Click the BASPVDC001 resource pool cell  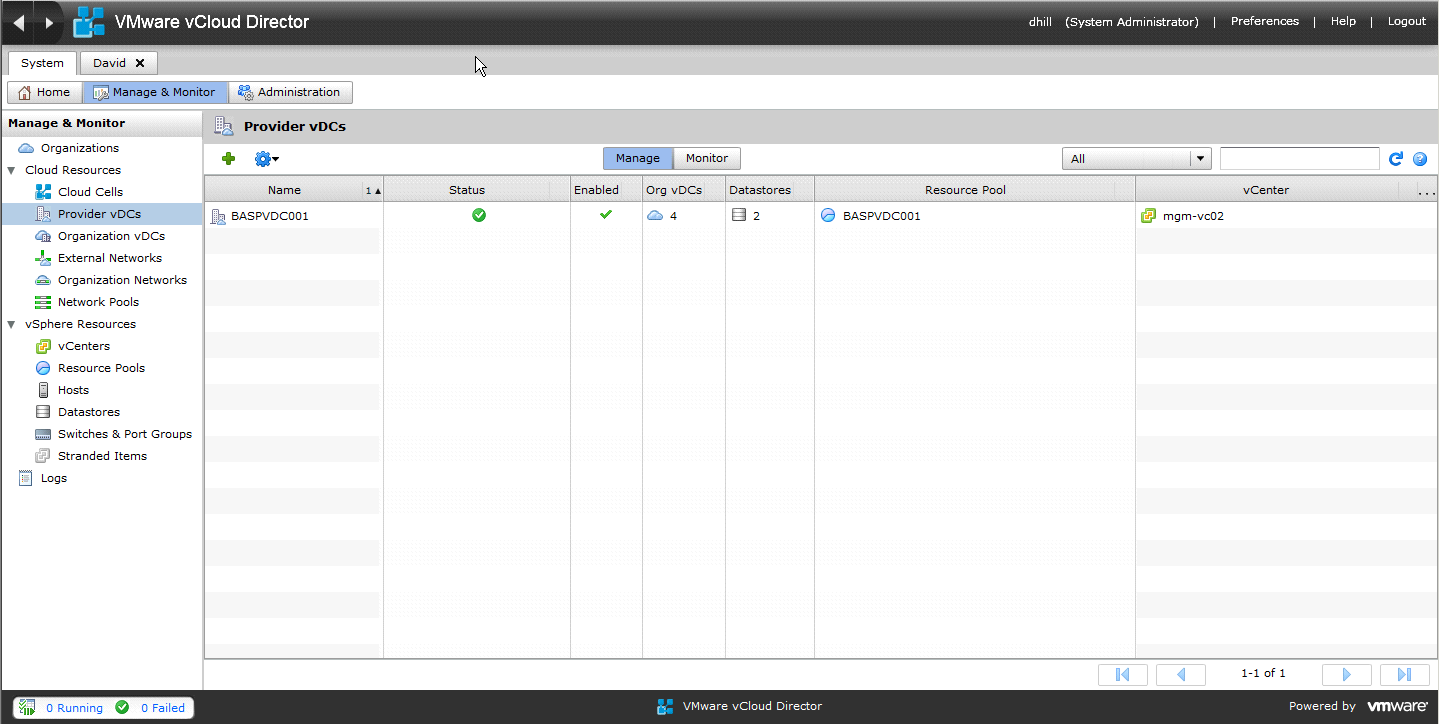(975, 215)
